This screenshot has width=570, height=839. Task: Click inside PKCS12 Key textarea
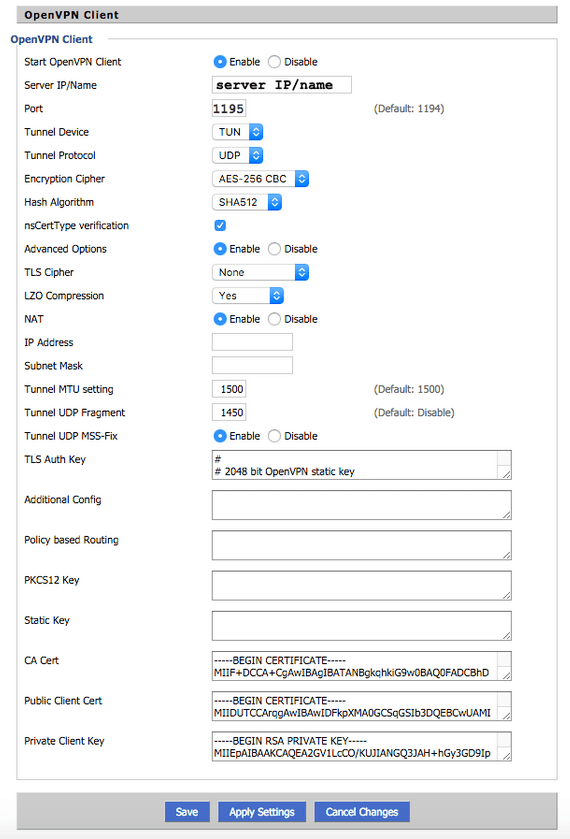[x=362, y=586]
